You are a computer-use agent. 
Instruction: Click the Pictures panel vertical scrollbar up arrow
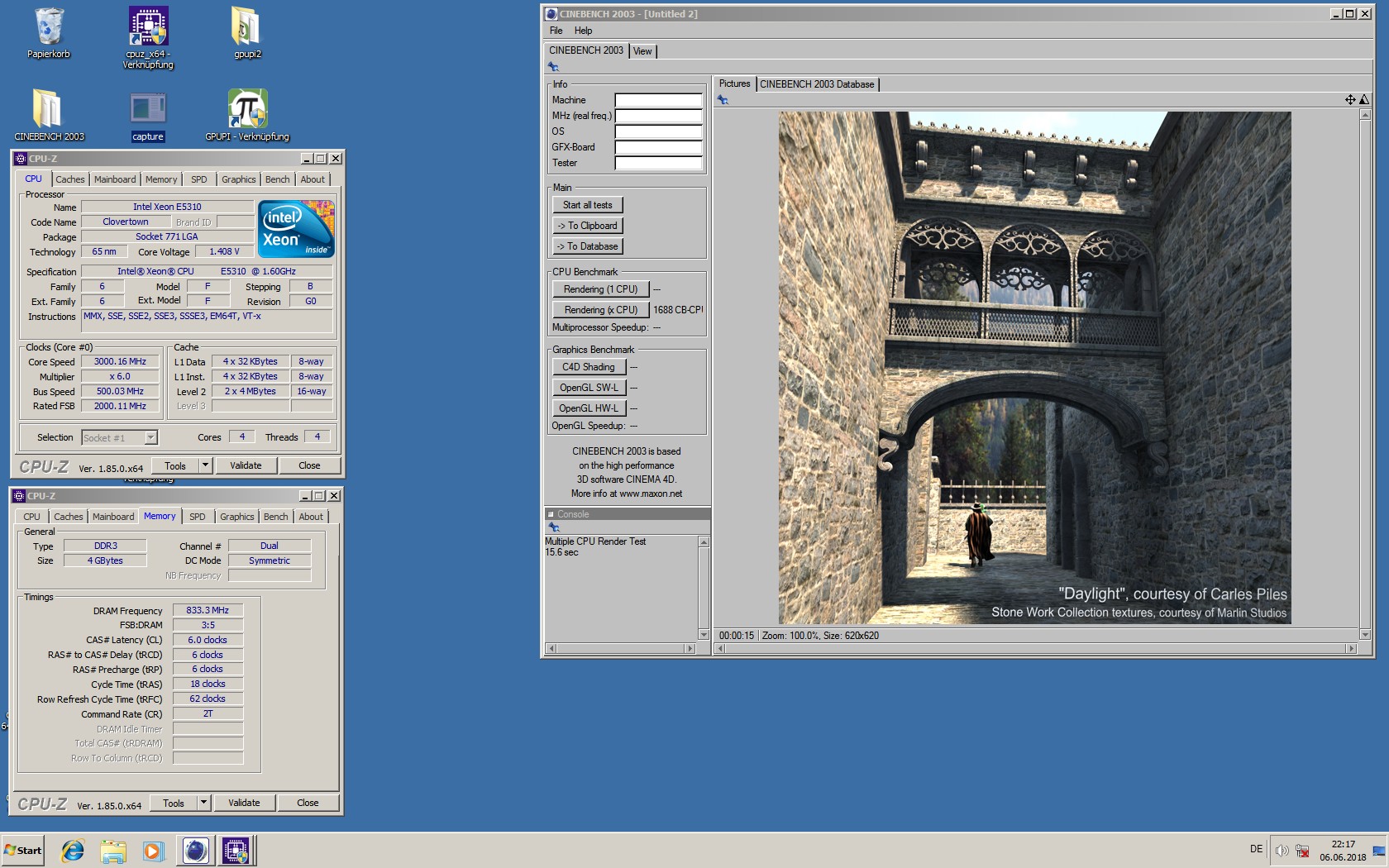click(1365, 115)
